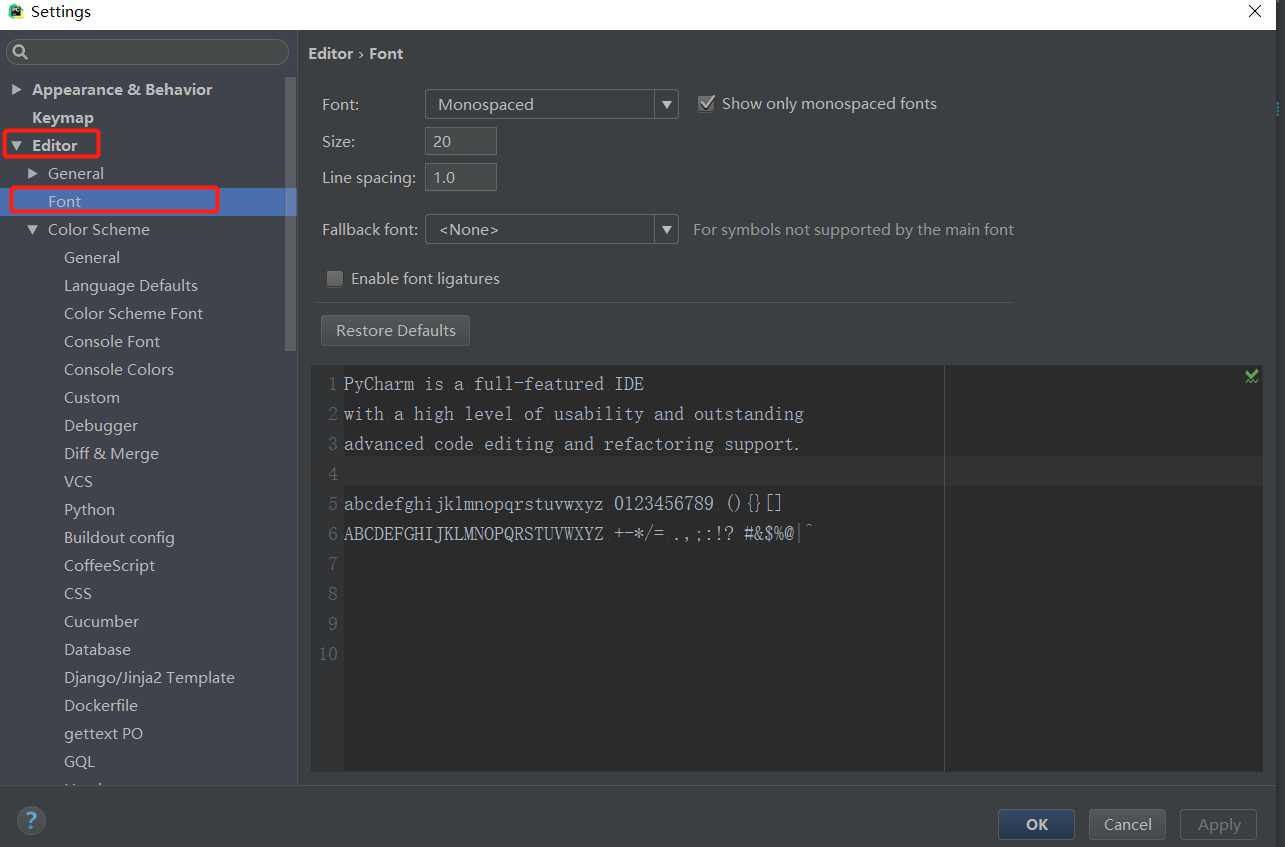The image size is (1285, 847).
Task: Open help via question mark icon
Action: 31,822
